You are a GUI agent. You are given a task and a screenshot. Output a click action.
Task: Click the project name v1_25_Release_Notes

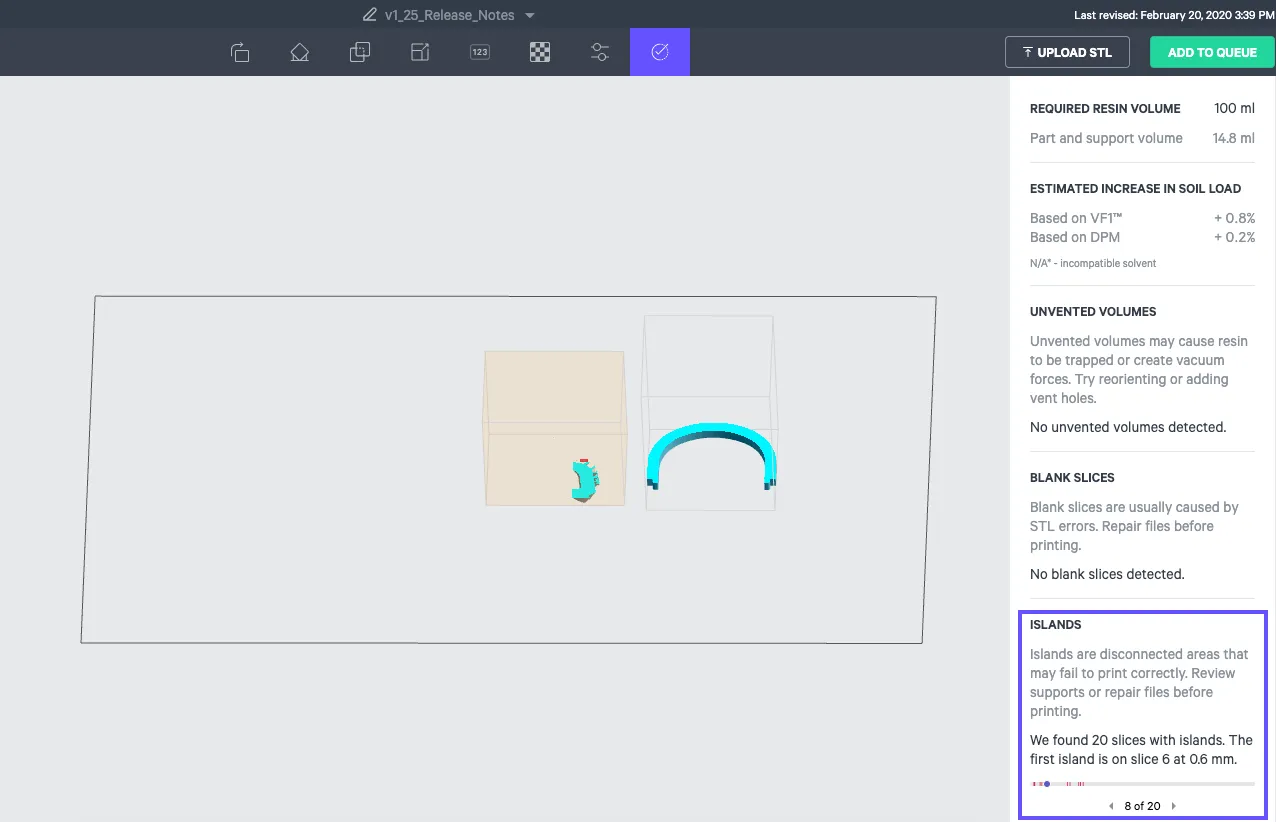(x=450, y=15)
